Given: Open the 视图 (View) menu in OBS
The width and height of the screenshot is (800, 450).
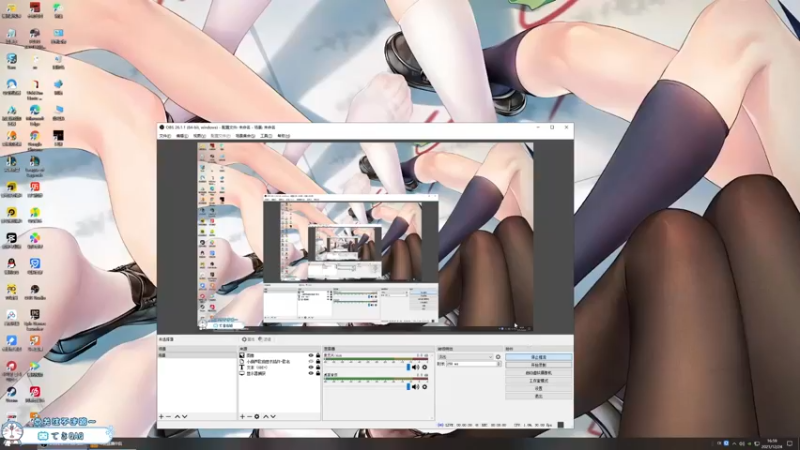Looking at the screenshot, I should coord(199,136).
